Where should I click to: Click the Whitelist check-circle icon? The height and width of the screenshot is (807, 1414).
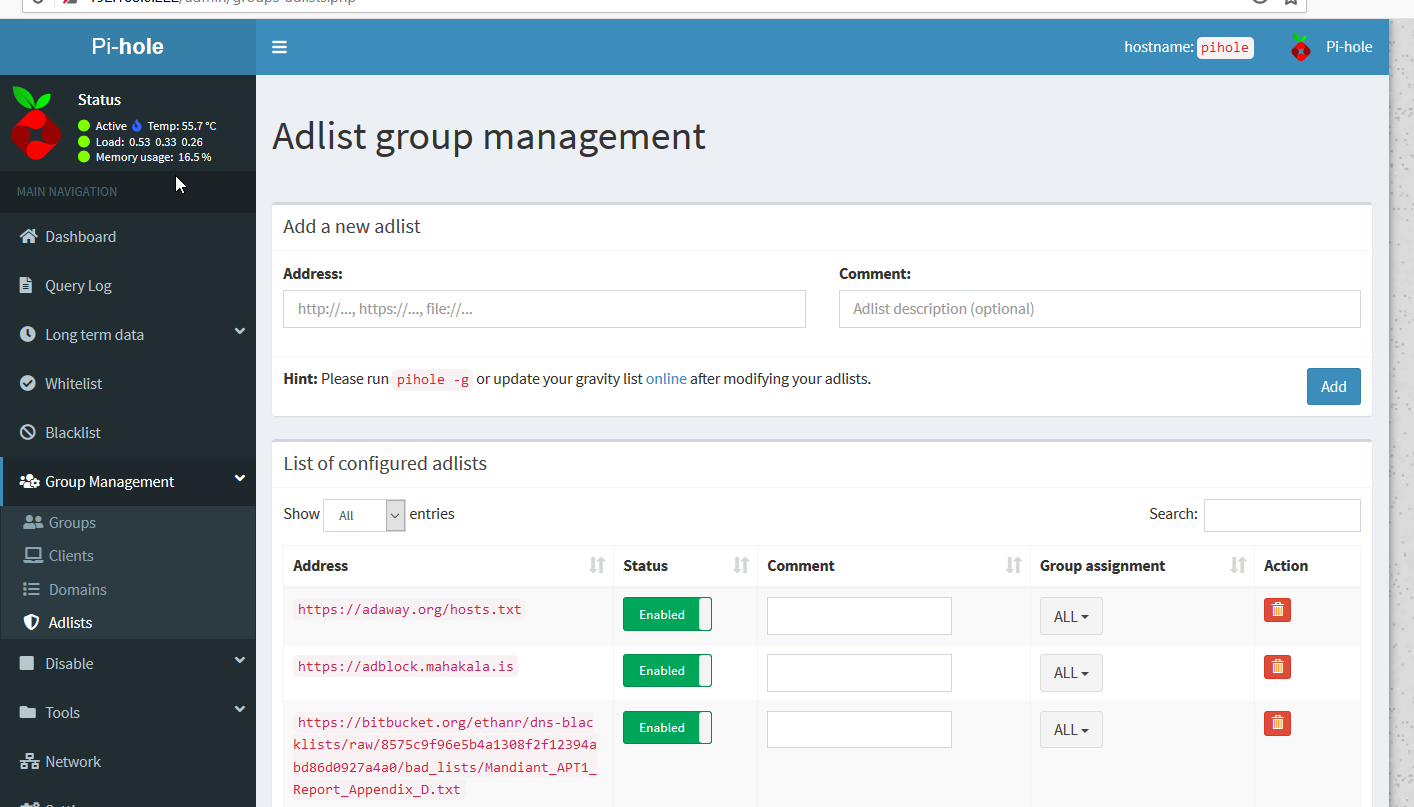(27, 384)
